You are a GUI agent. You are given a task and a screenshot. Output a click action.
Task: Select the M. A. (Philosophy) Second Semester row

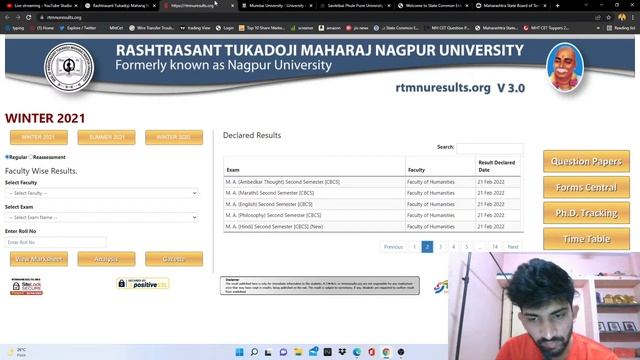[x=372, y=215]
